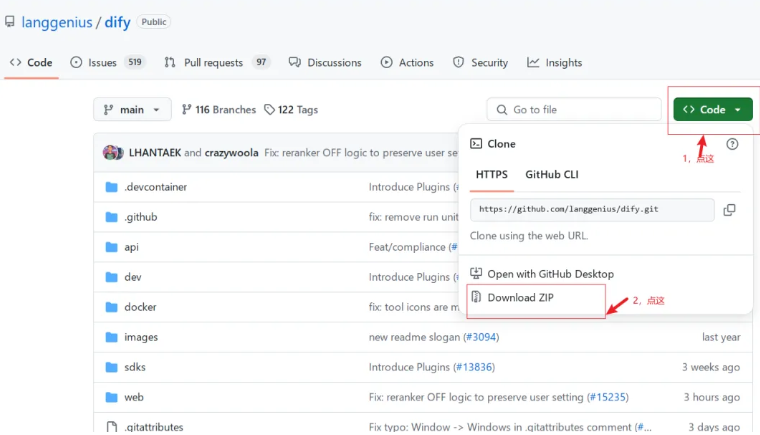The width and height of the screenshot is (760, 435).
Task: Click the folder icon for .devcontainer
Action: coord(111,187)
